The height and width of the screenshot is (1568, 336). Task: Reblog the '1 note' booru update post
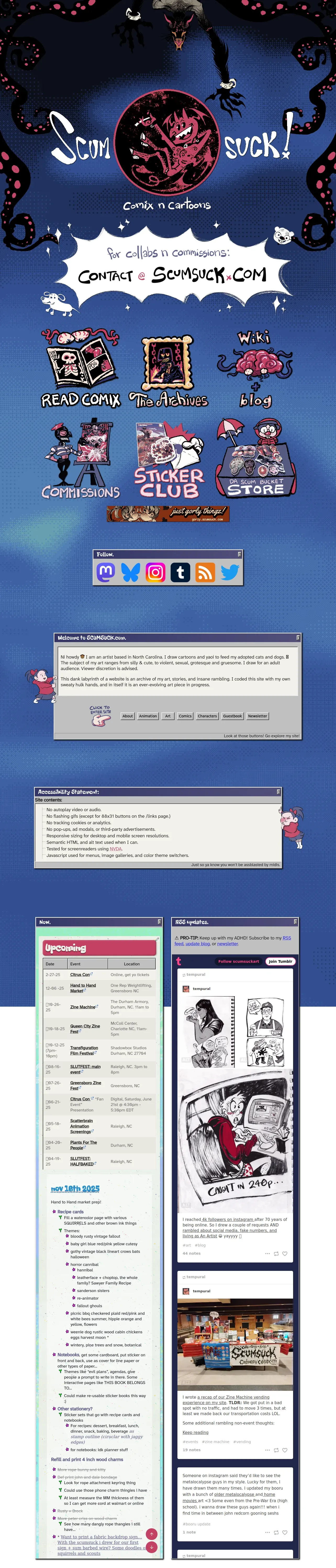coord(276,1532)
